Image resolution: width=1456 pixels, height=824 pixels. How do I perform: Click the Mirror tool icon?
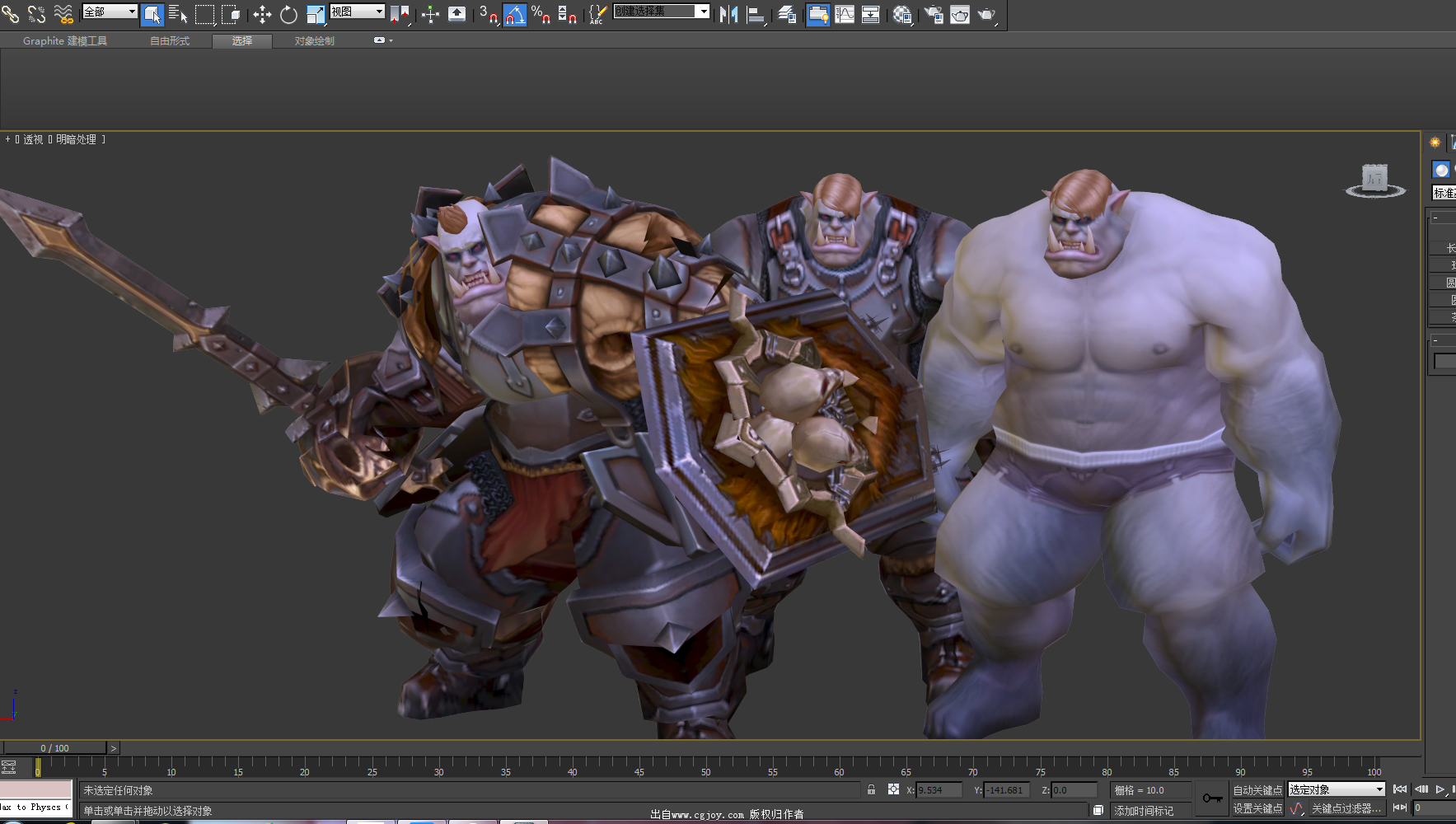(728, 13)
